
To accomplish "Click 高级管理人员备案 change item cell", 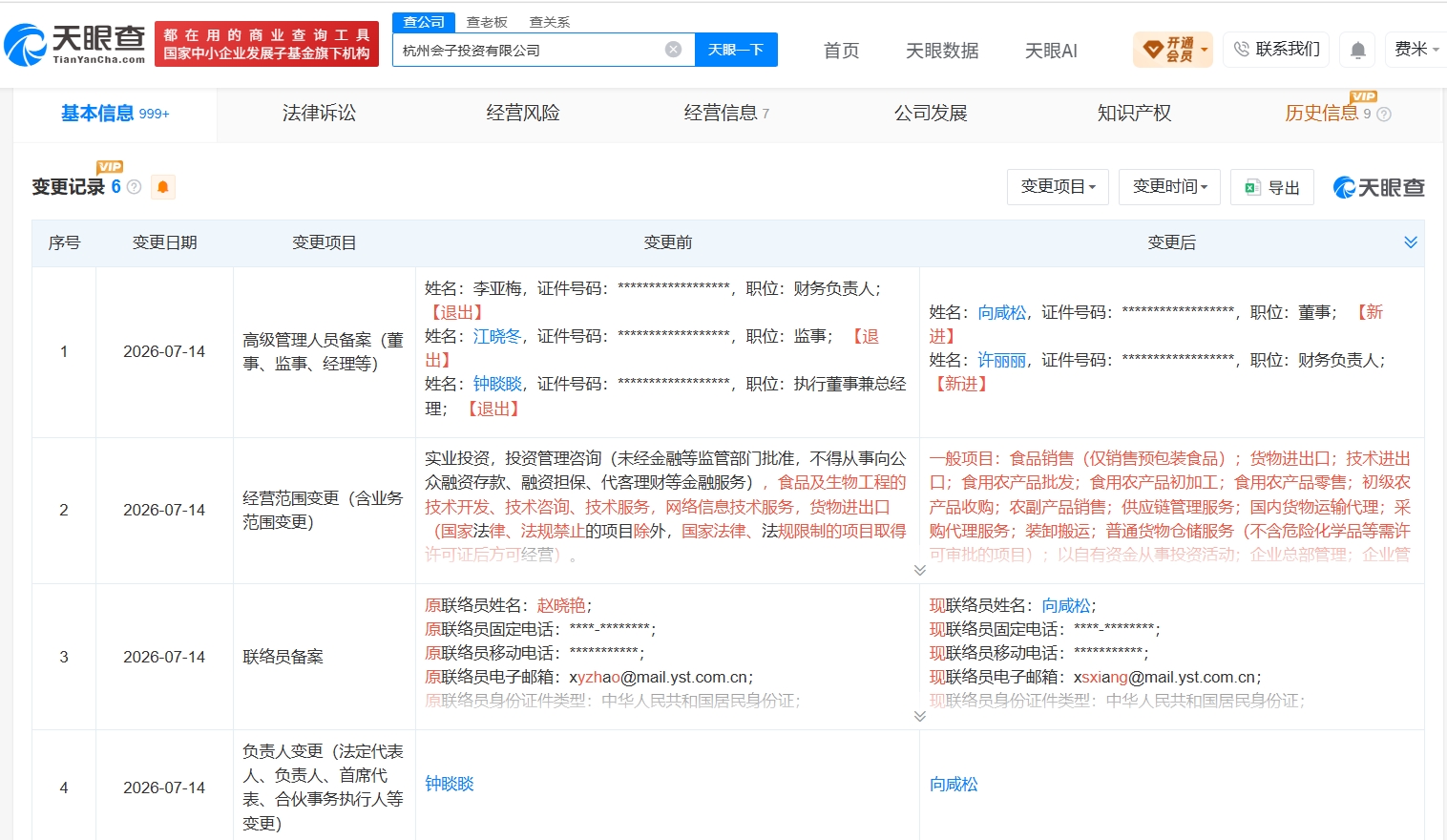I will pyautogui.click(x=324, y=351).
